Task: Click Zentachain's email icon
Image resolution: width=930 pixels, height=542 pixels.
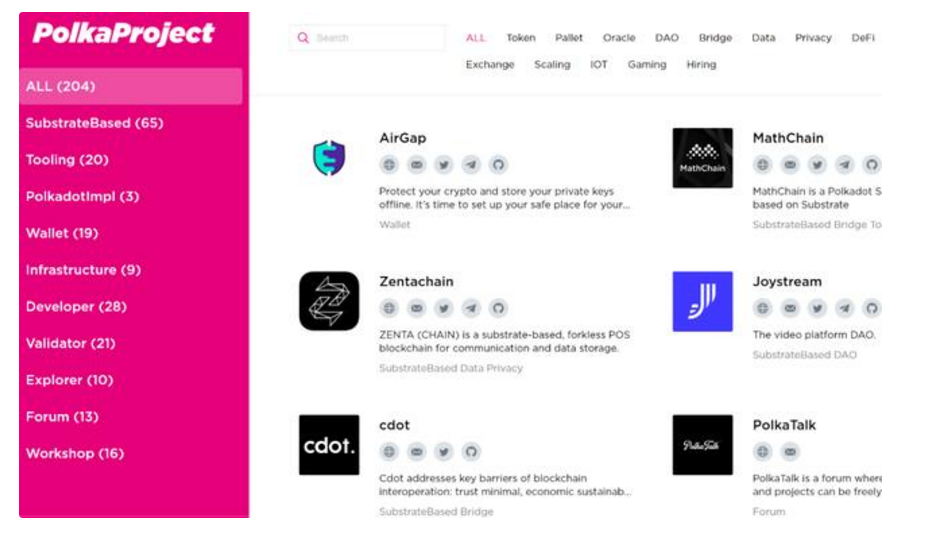Action: tap(416, 308)
